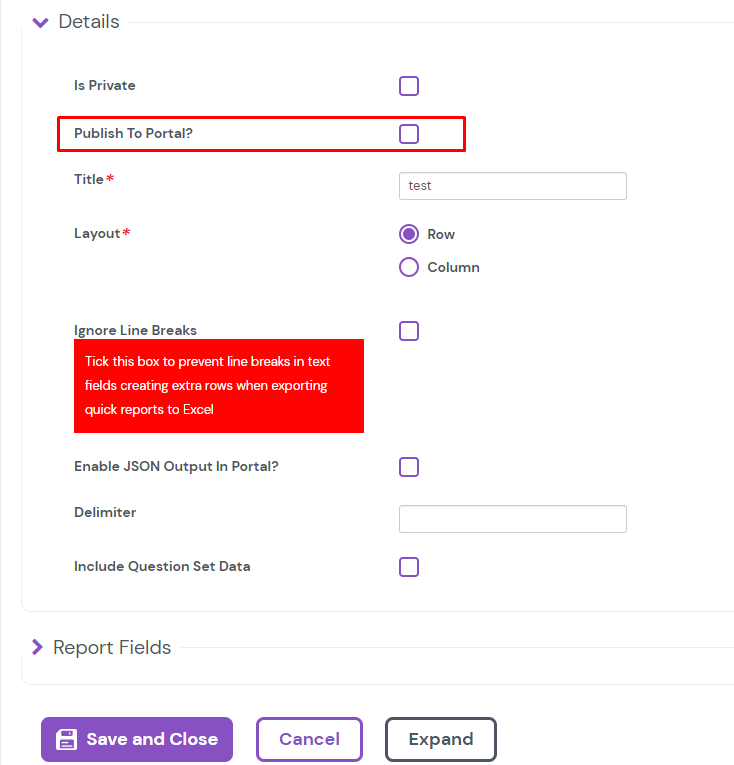Enable the Publish To Portal checkbox

tap(409, 134)
